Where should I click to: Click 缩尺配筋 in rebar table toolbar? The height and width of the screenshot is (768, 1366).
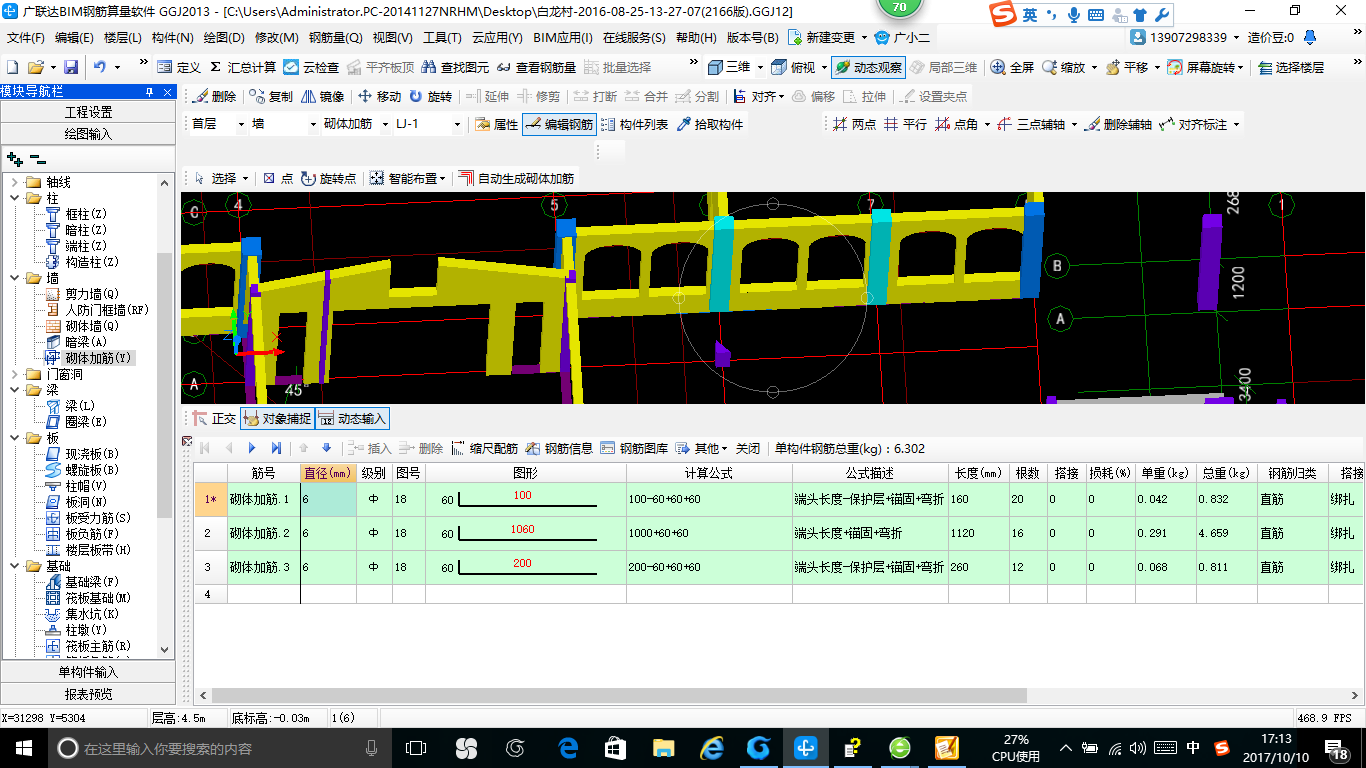click(x=485, y=448)
